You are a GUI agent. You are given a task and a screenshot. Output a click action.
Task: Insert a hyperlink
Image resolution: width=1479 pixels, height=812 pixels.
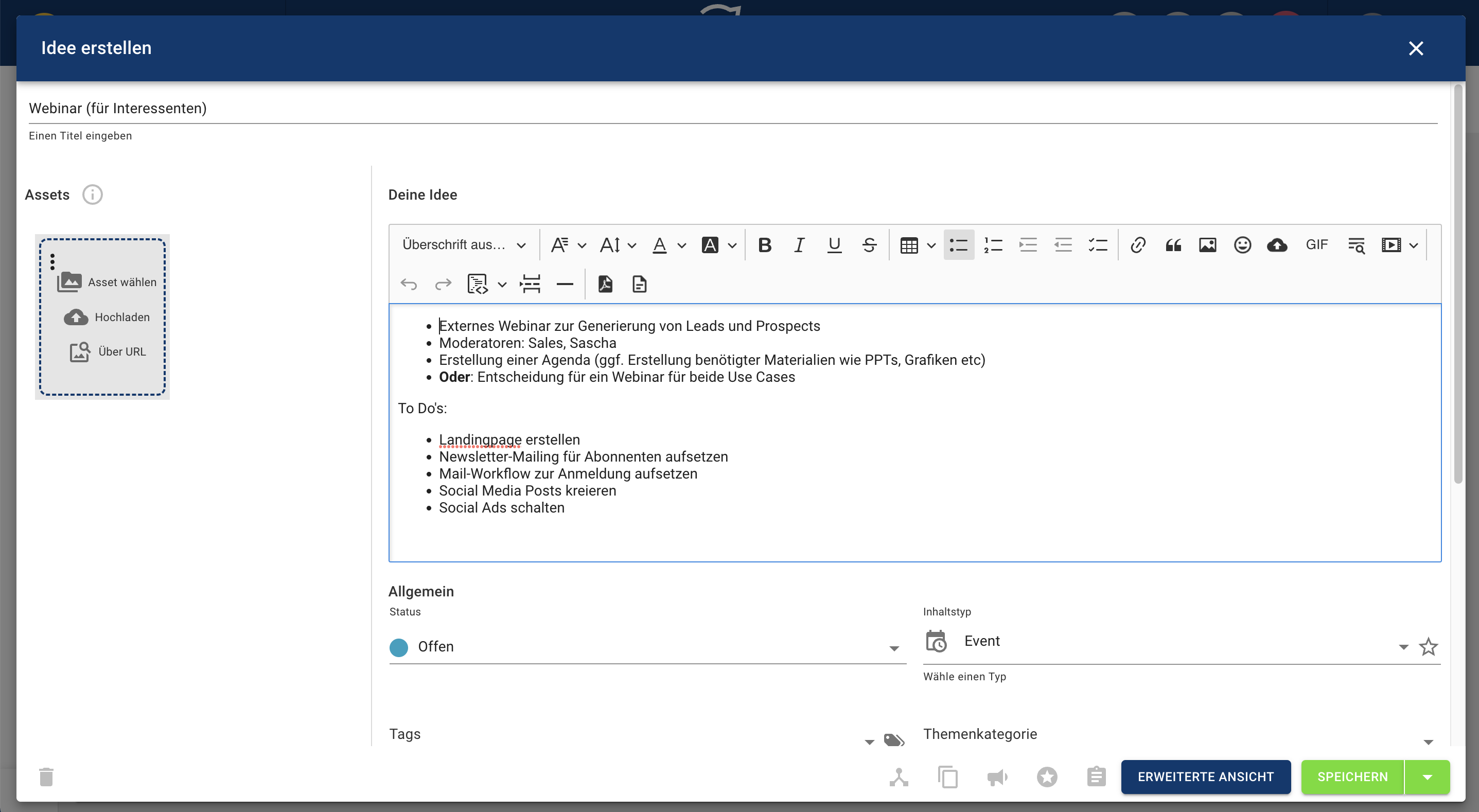click(x=1138, y=245)
